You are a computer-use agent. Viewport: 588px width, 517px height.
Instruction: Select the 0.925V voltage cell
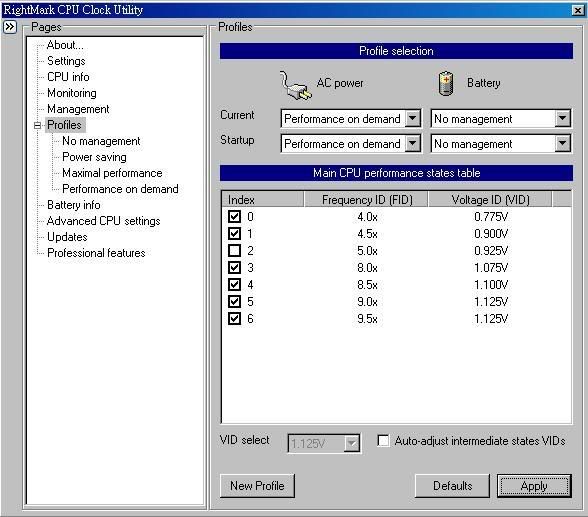[491, 251]
